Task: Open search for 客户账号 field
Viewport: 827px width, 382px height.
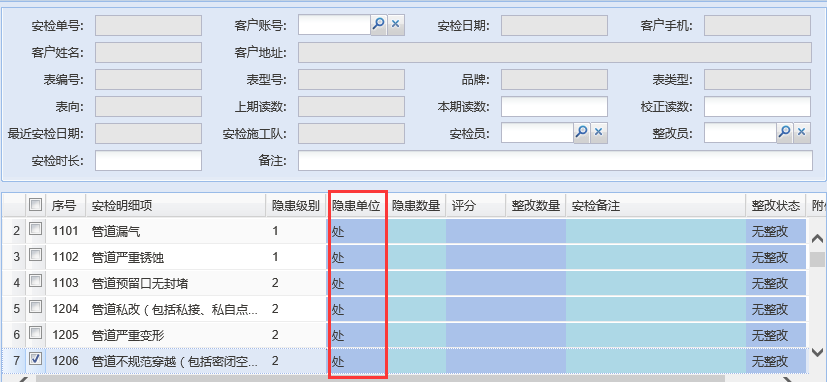Action: tap(379, 25)
